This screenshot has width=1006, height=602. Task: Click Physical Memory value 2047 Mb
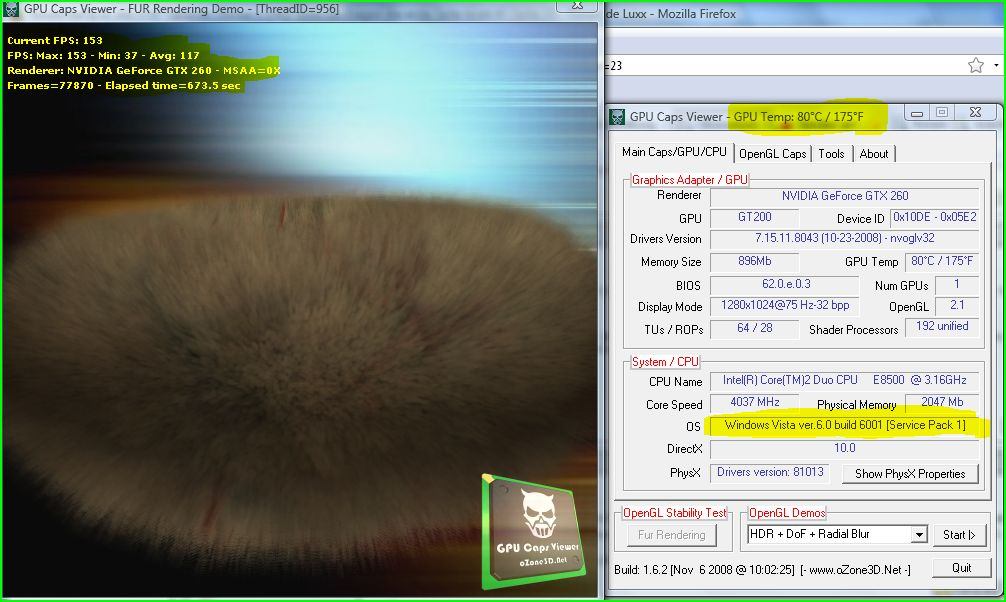942,402
